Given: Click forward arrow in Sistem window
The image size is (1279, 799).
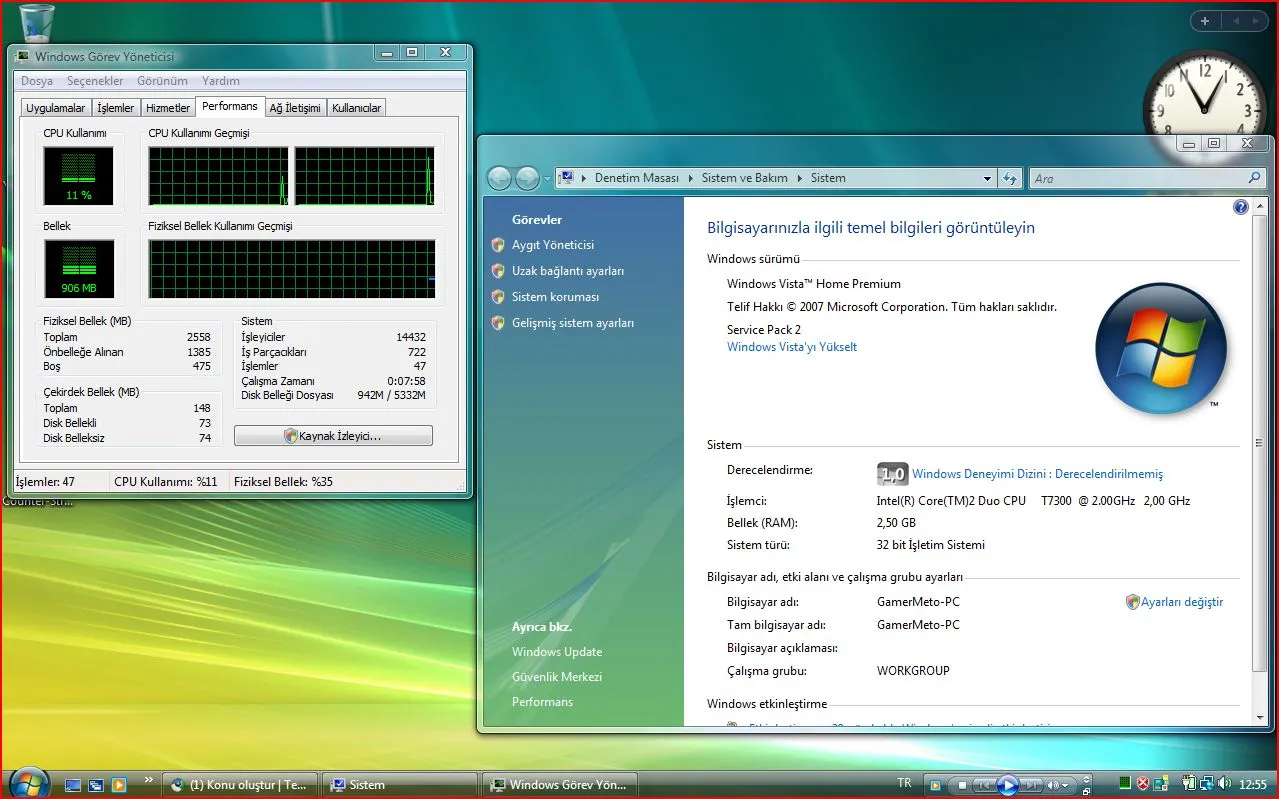Looking at the screenshot, I should tap(527, 178).
